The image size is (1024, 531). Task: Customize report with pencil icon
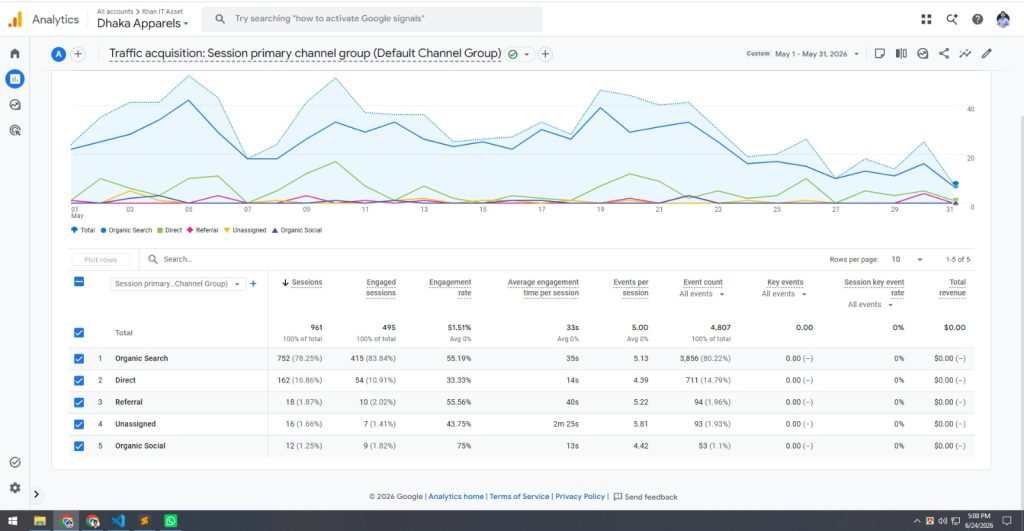[987, 54]
